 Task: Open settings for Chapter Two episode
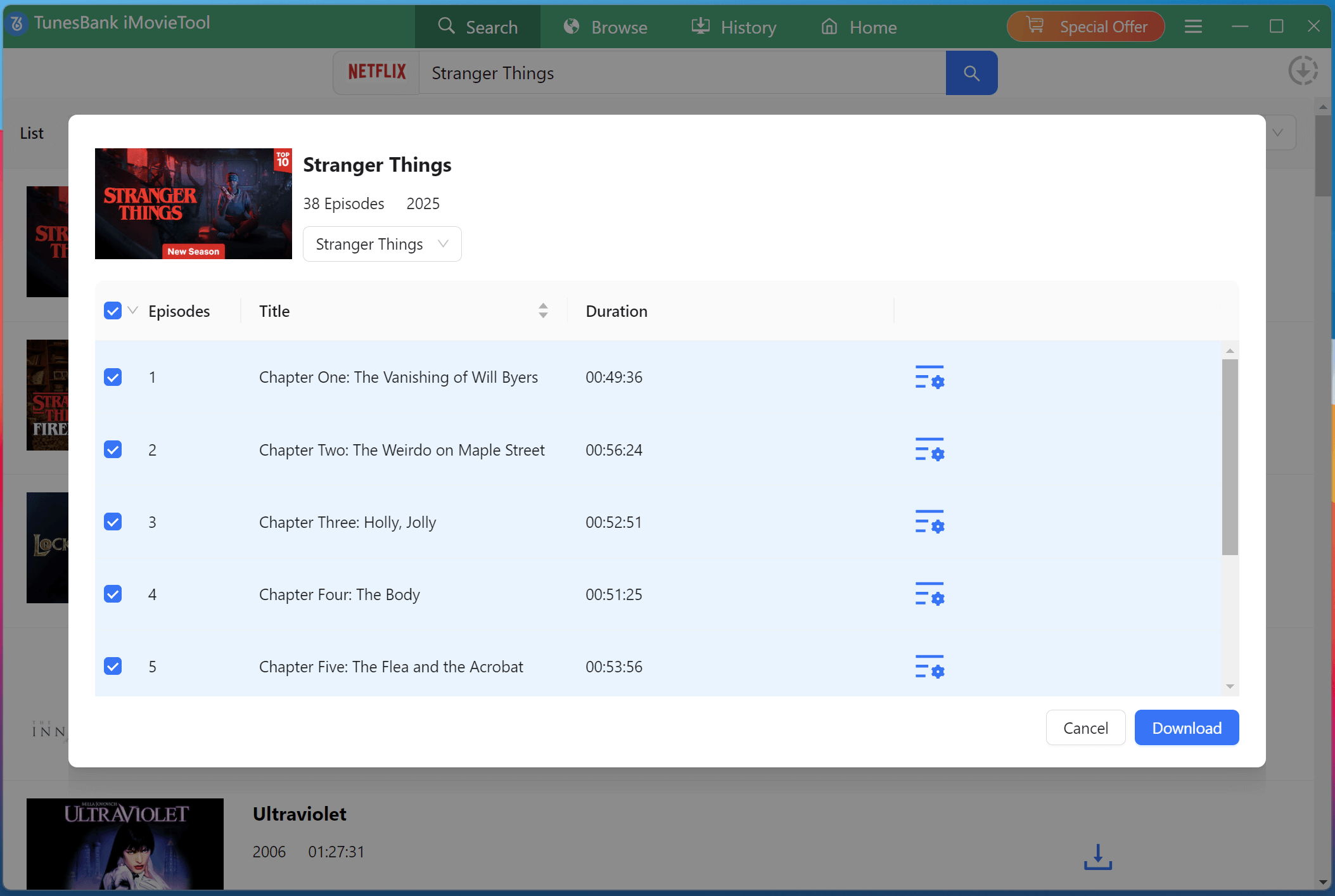point(929,449)
